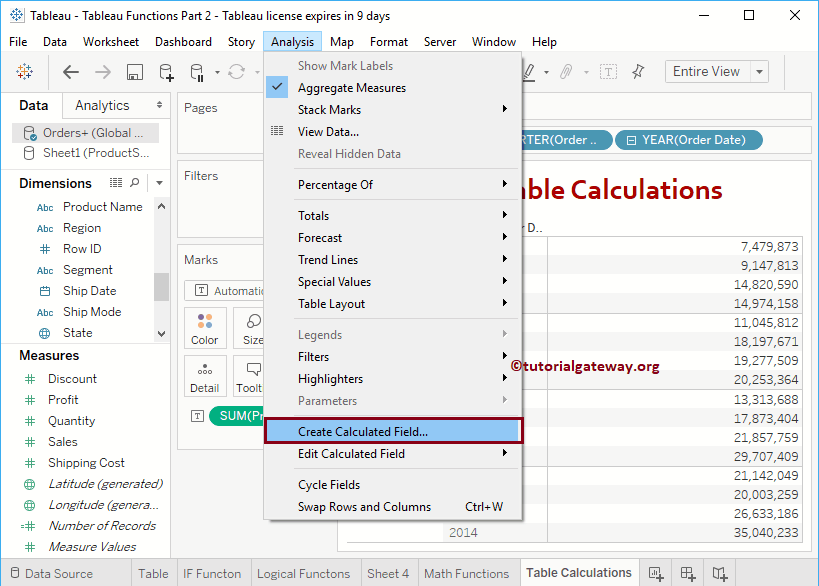Click the Save icon in toolbar

(134, 72)
